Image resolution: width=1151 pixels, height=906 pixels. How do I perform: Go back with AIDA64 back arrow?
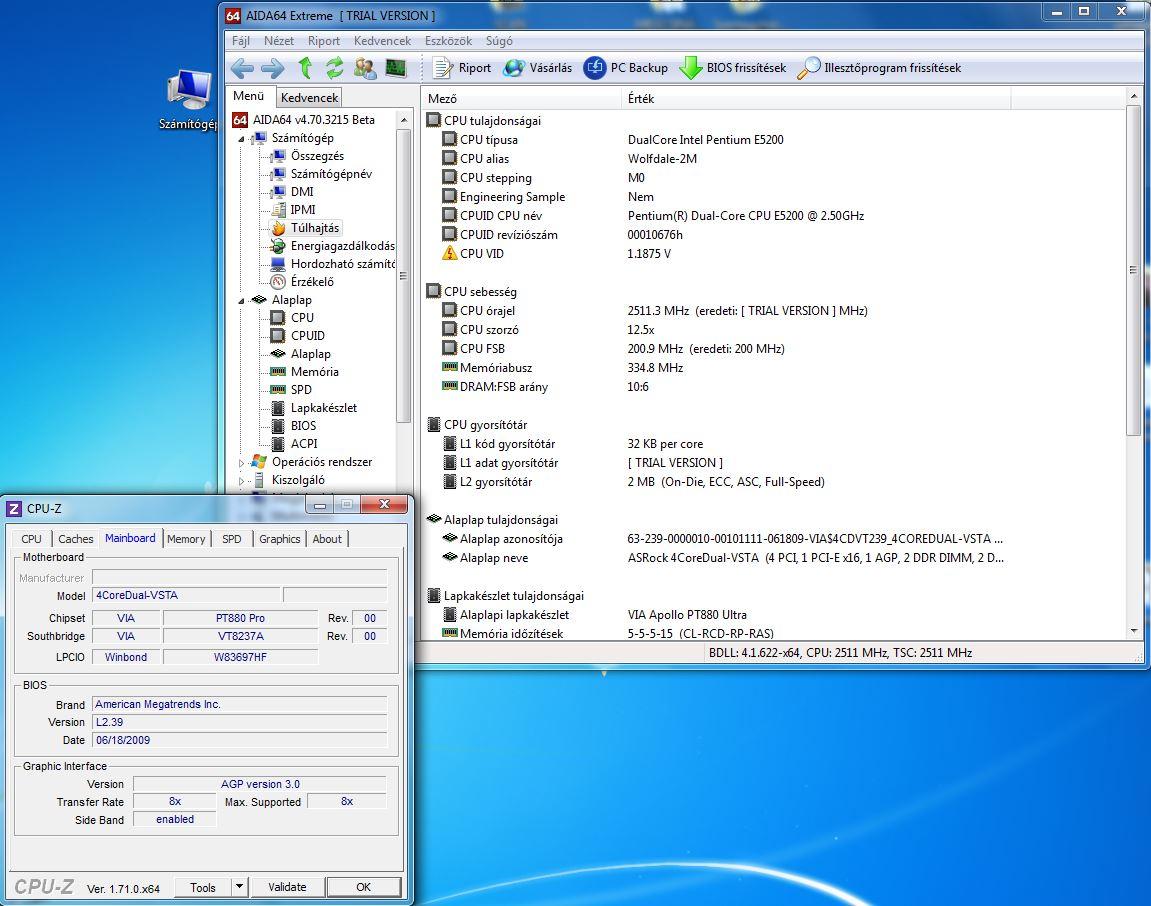(242, 68)
